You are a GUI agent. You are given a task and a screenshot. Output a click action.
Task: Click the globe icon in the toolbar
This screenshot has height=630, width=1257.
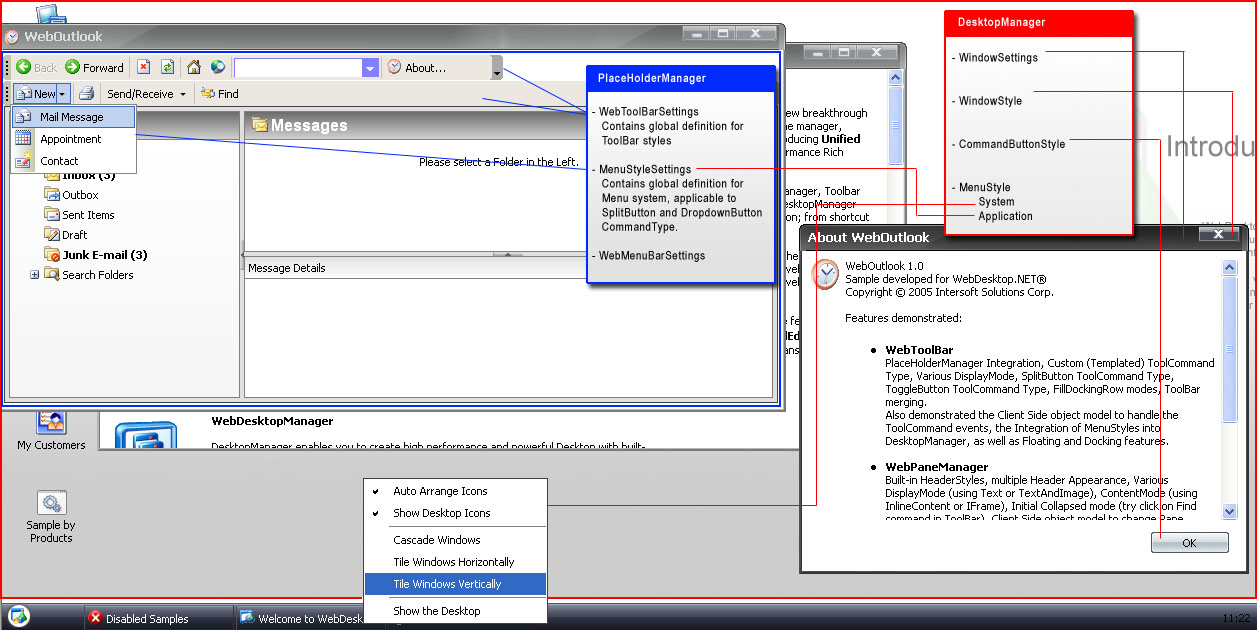pos(217,68)
